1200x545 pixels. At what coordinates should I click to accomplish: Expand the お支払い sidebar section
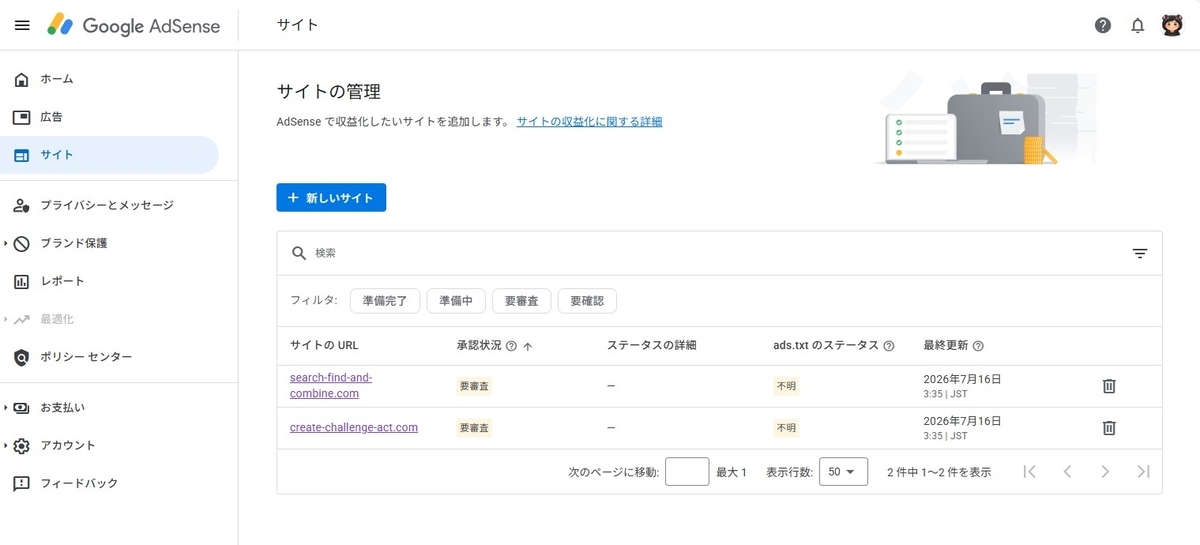point(62,407)
